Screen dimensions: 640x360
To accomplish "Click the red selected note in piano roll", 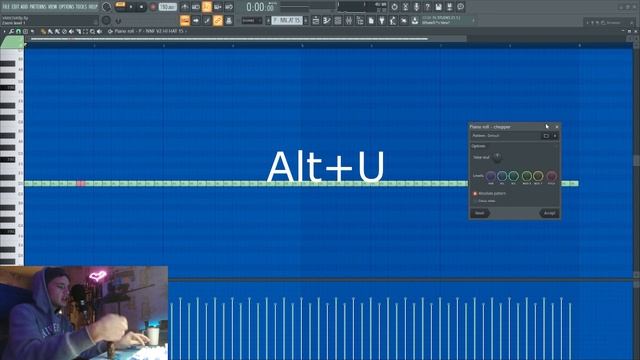I will 80,184.
